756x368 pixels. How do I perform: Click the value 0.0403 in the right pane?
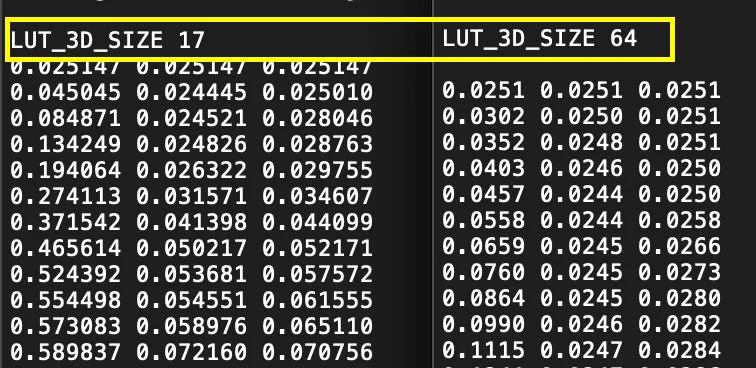tap(484, 168)
